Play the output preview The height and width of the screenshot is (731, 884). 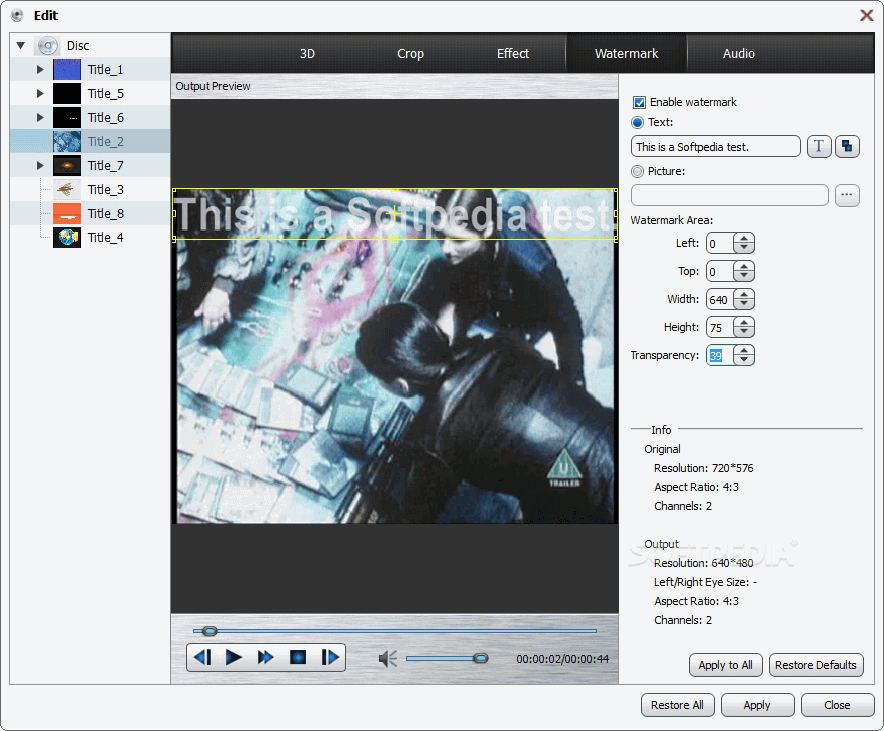[233, 657]
